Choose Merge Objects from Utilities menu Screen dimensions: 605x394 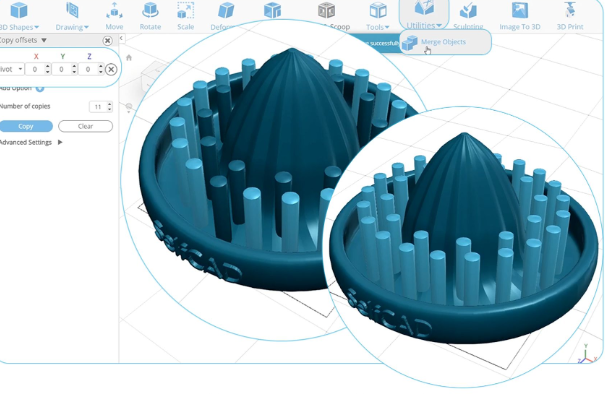pyautogui.click(x=445, y=42)
